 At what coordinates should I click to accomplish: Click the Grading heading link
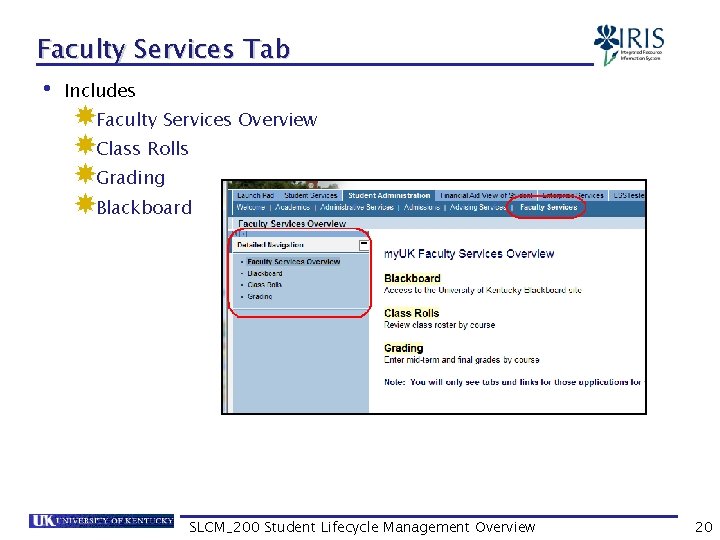[x=404, y=348]
